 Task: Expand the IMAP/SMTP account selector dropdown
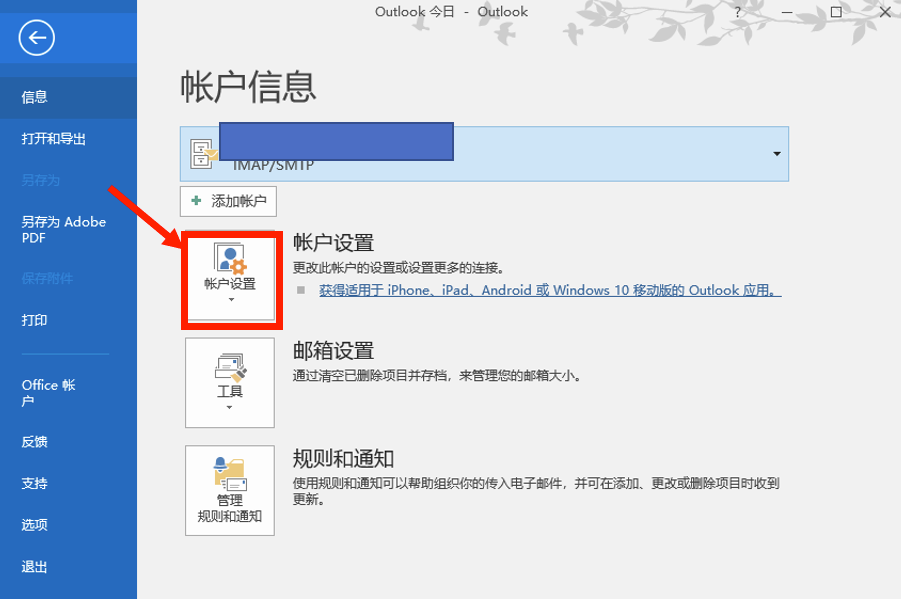[x=776, y=154]
